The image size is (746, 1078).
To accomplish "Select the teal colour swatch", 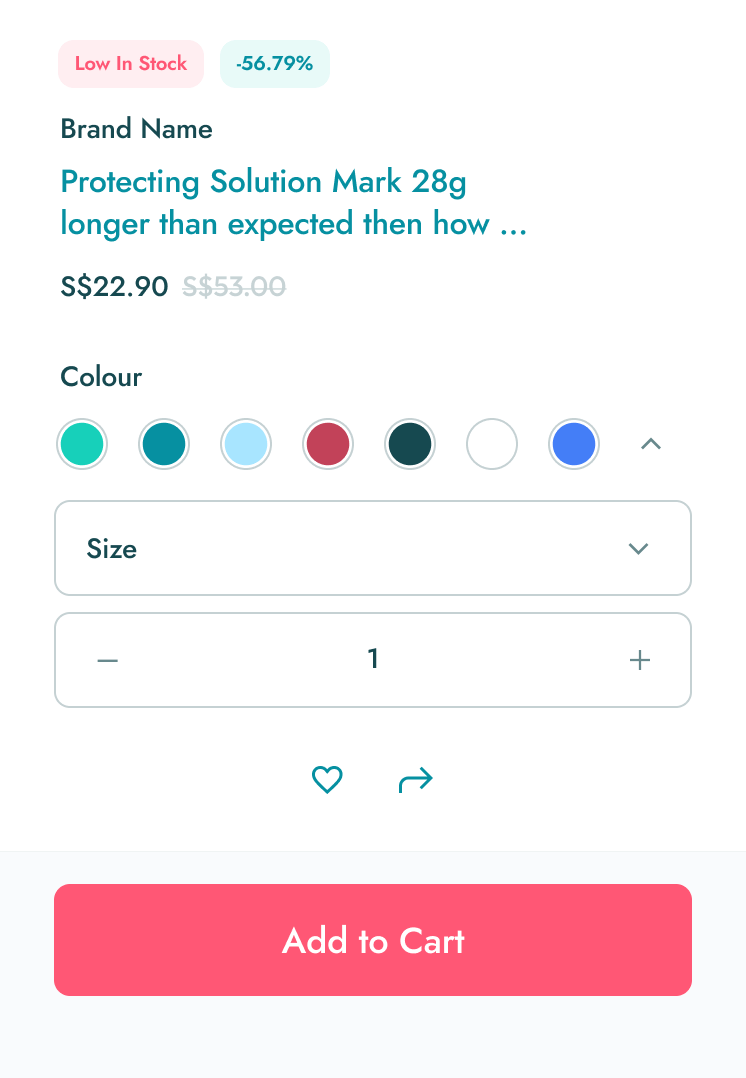I will coord(164,444).
